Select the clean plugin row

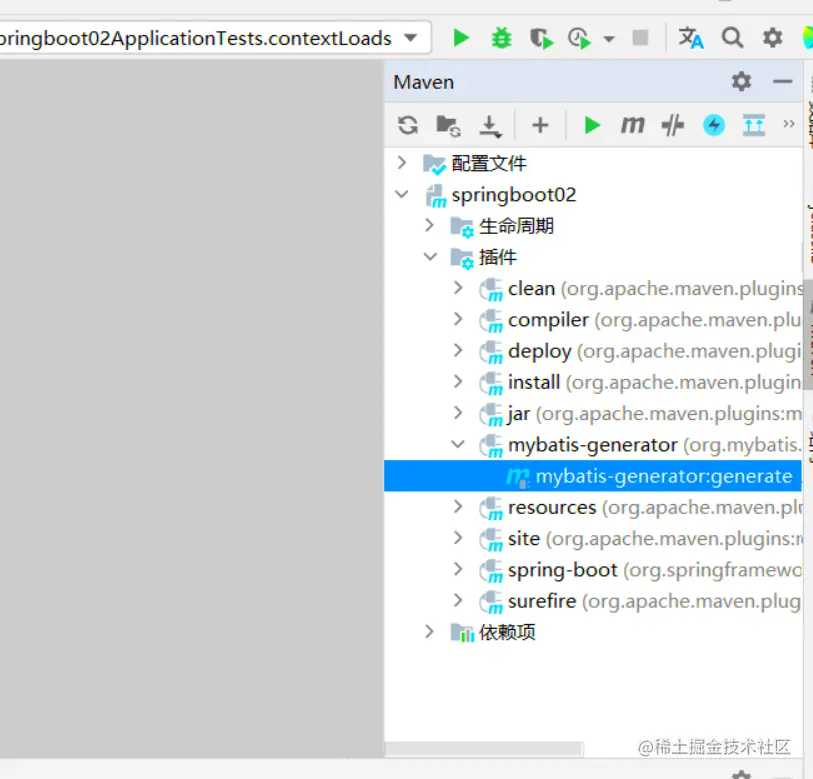click(x=593, y=288)
